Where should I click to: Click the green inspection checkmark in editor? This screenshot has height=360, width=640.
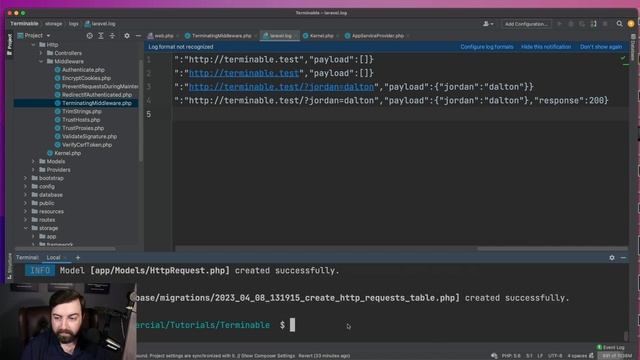click(623, 58)
